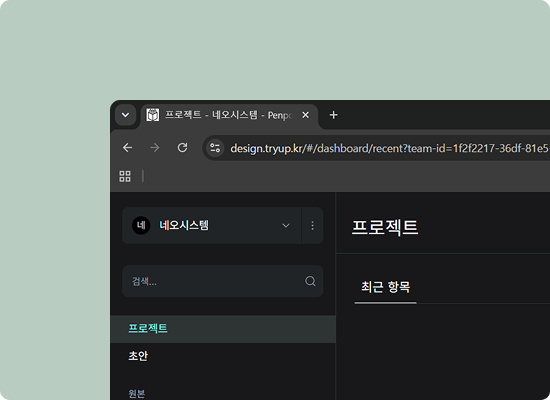Focus the 검색... search field

222,281
